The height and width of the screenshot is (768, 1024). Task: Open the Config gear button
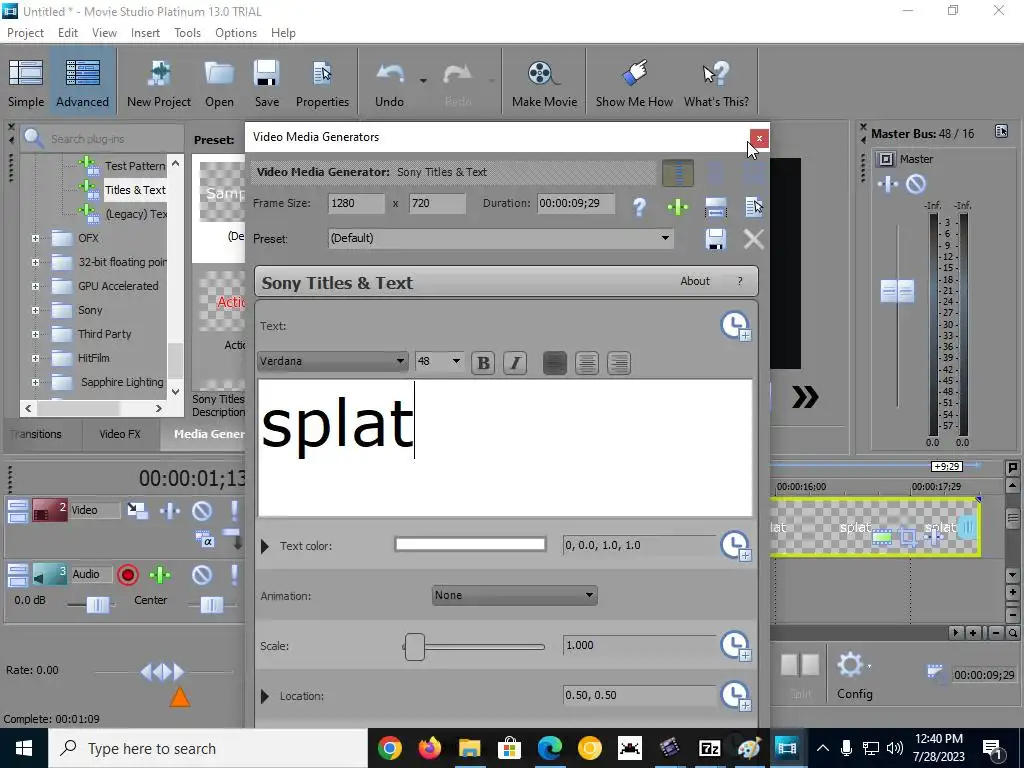(855, 676)
